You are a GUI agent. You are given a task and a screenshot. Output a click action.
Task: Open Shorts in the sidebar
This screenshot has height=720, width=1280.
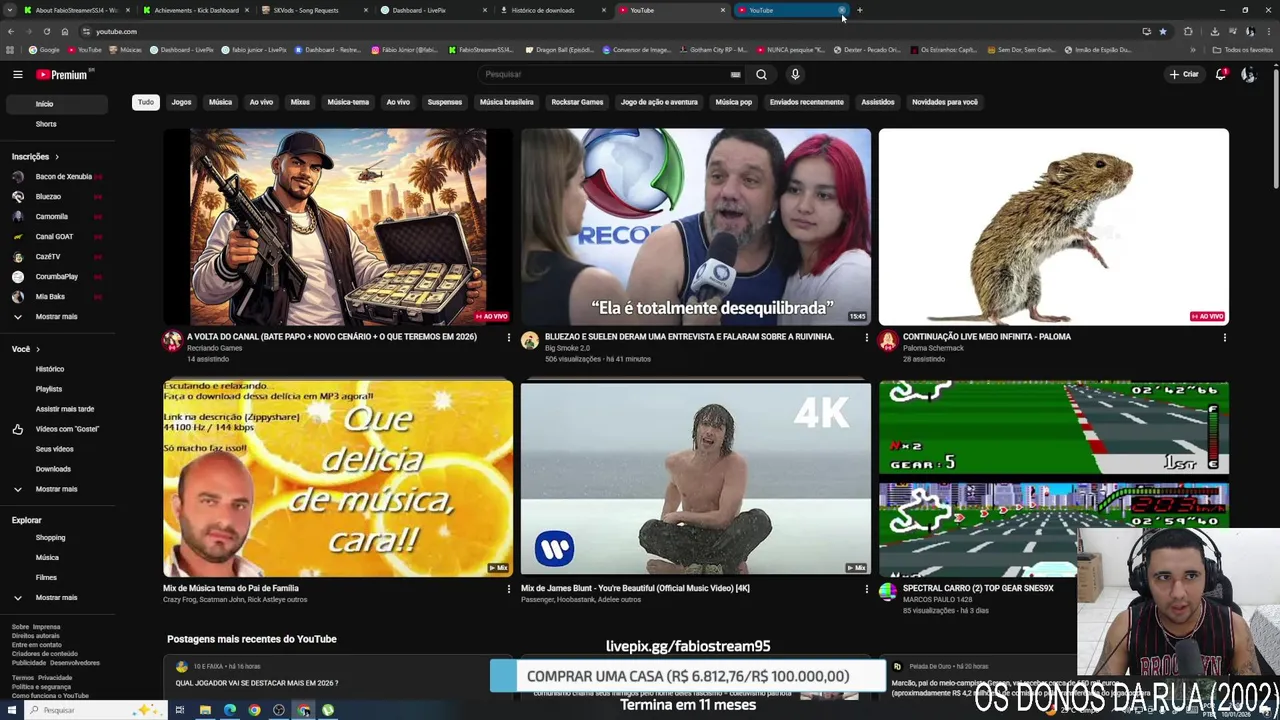click(x=57, y=124)
